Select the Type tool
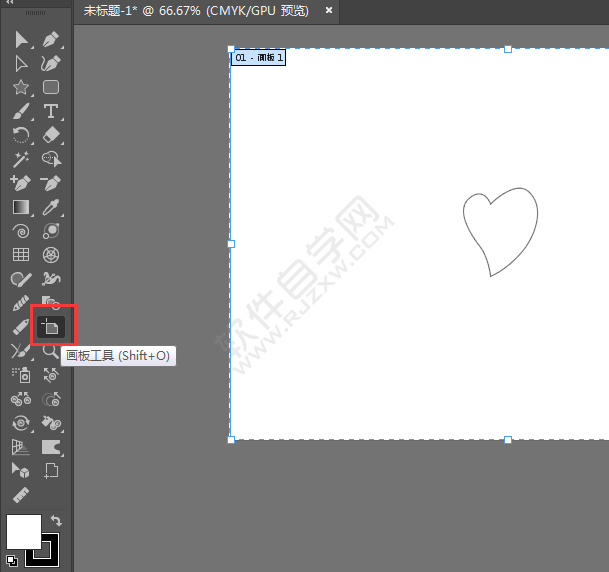The image size is (609, 572). click(x=51, y=111)
